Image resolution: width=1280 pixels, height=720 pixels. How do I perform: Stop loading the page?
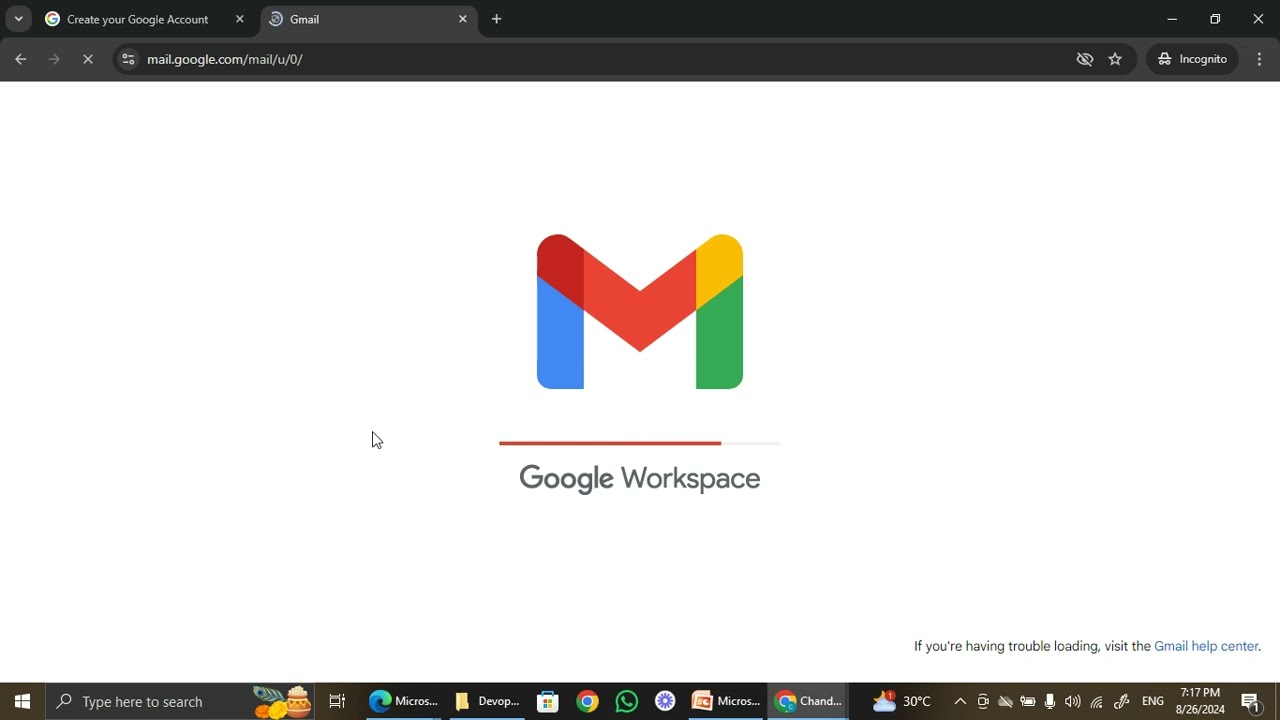88,59
